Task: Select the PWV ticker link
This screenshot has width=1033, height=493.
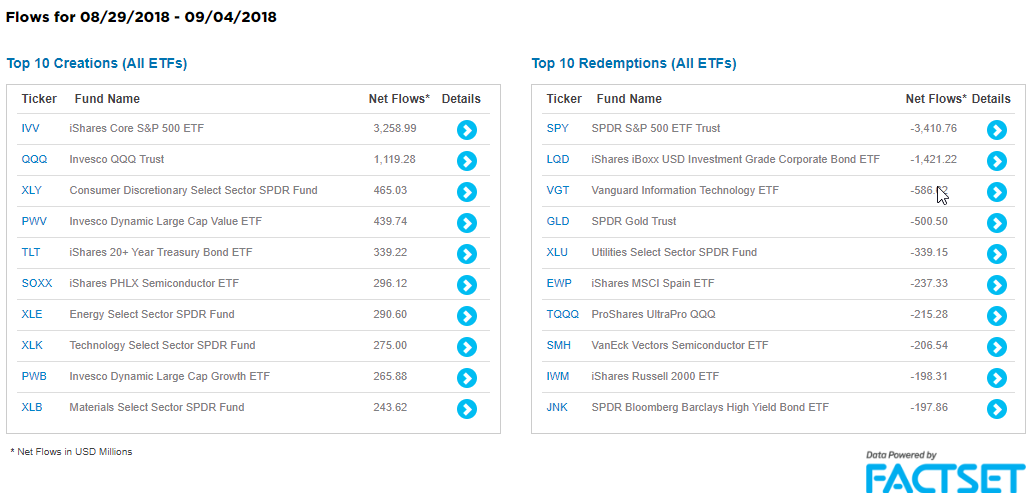Action: point(34,221)
